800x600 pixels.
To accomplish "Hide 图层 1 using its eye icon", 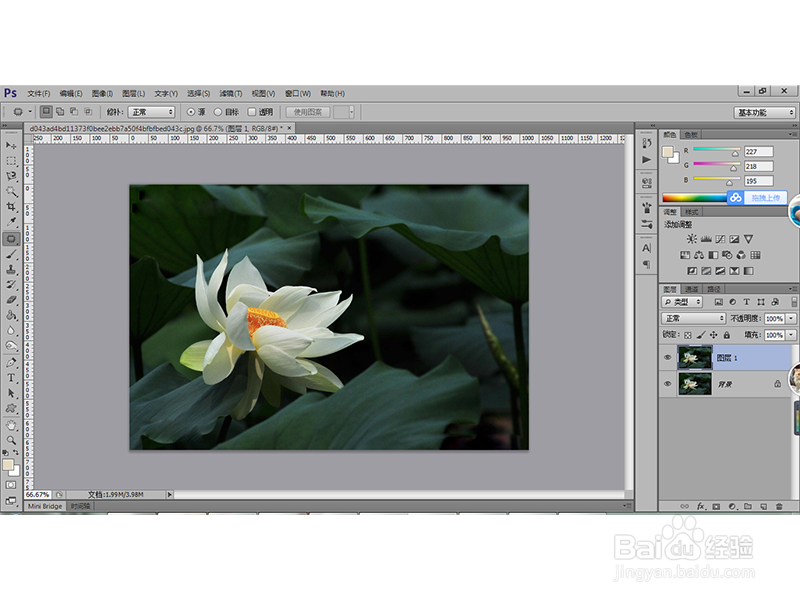I will click(x=667, y=358).
